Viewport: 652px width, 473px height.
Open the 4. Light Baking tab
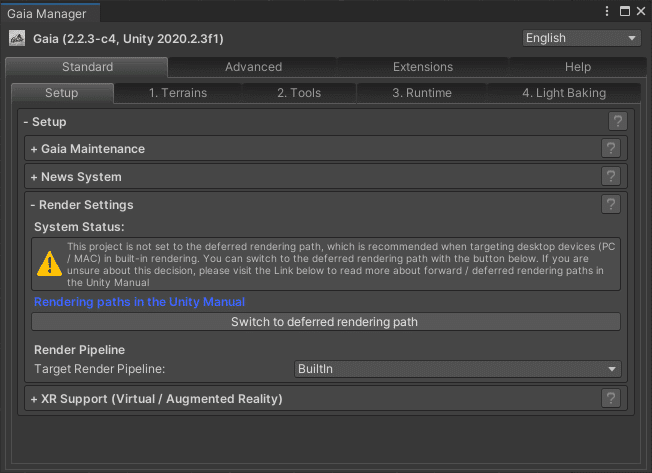(x=564, y=93)
